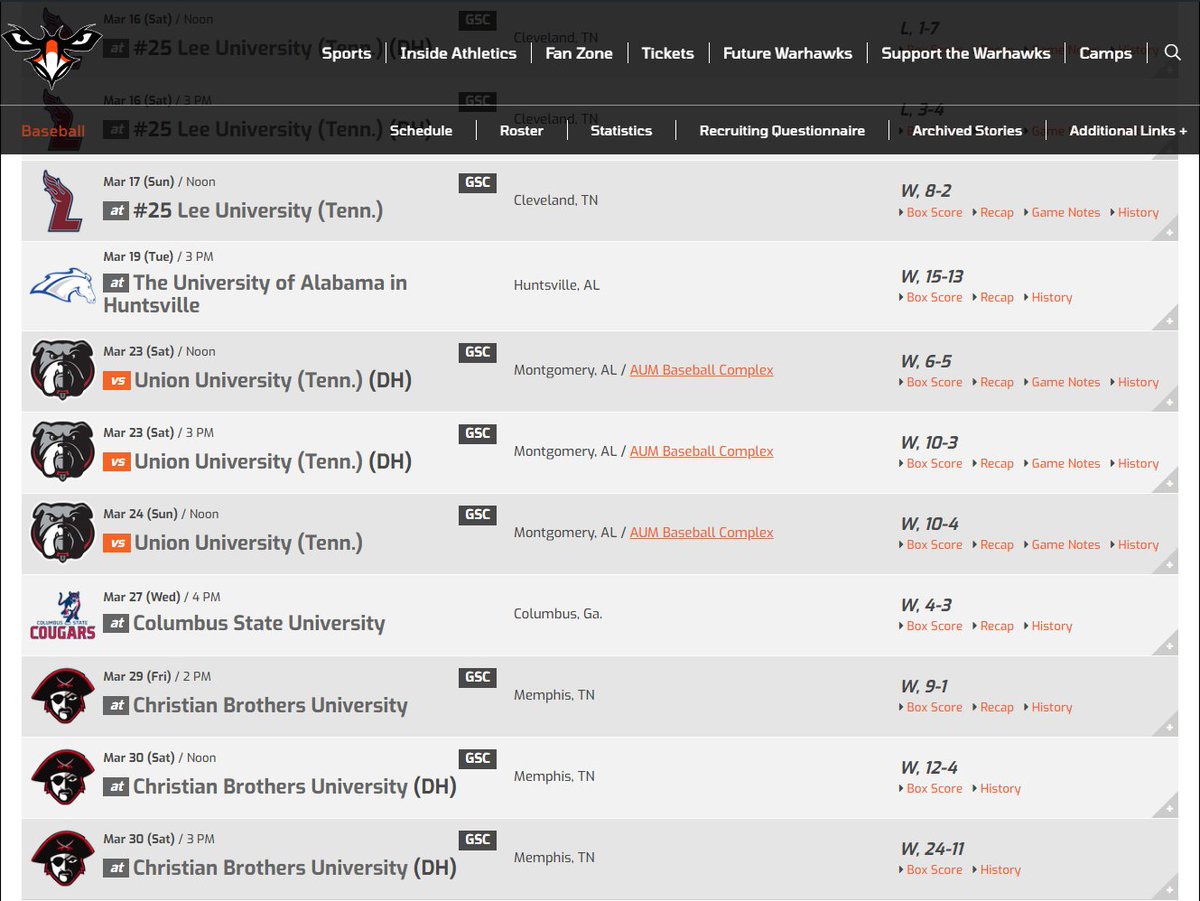The image size is (1200, 901).
Task: Open History for Columbus State game
Action: pyautogui.click(x=1051, y=626)
